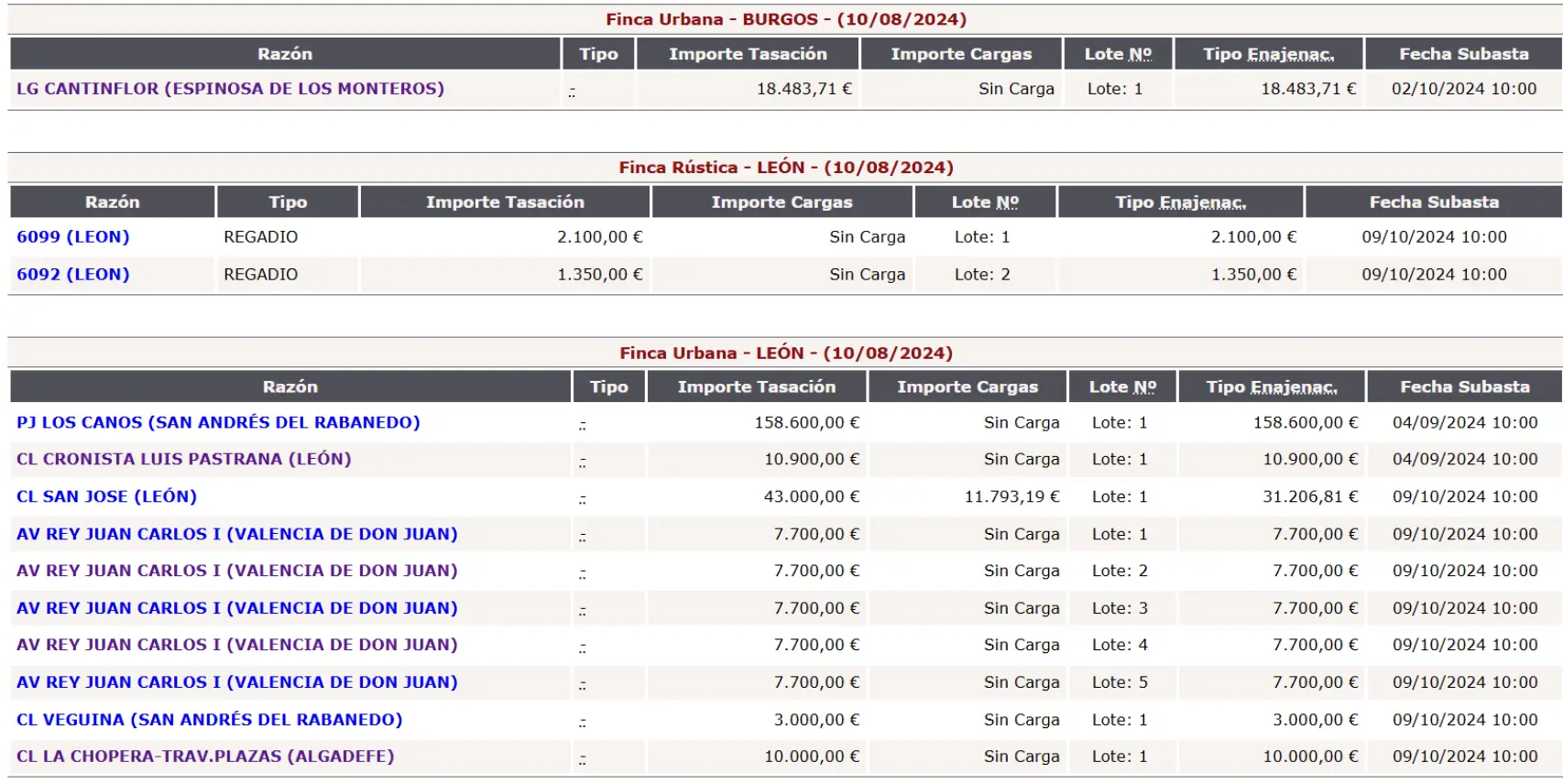Open the 6092 (LEON) property link
1563x784 pixels.
point(73,274)
